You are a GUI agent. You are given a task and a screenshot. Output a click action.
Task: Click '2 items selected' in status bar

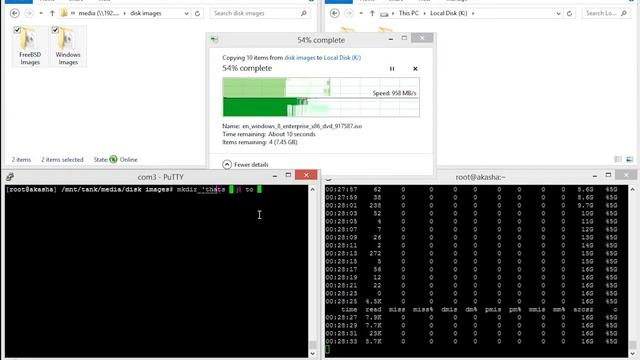tap(62, 160)
